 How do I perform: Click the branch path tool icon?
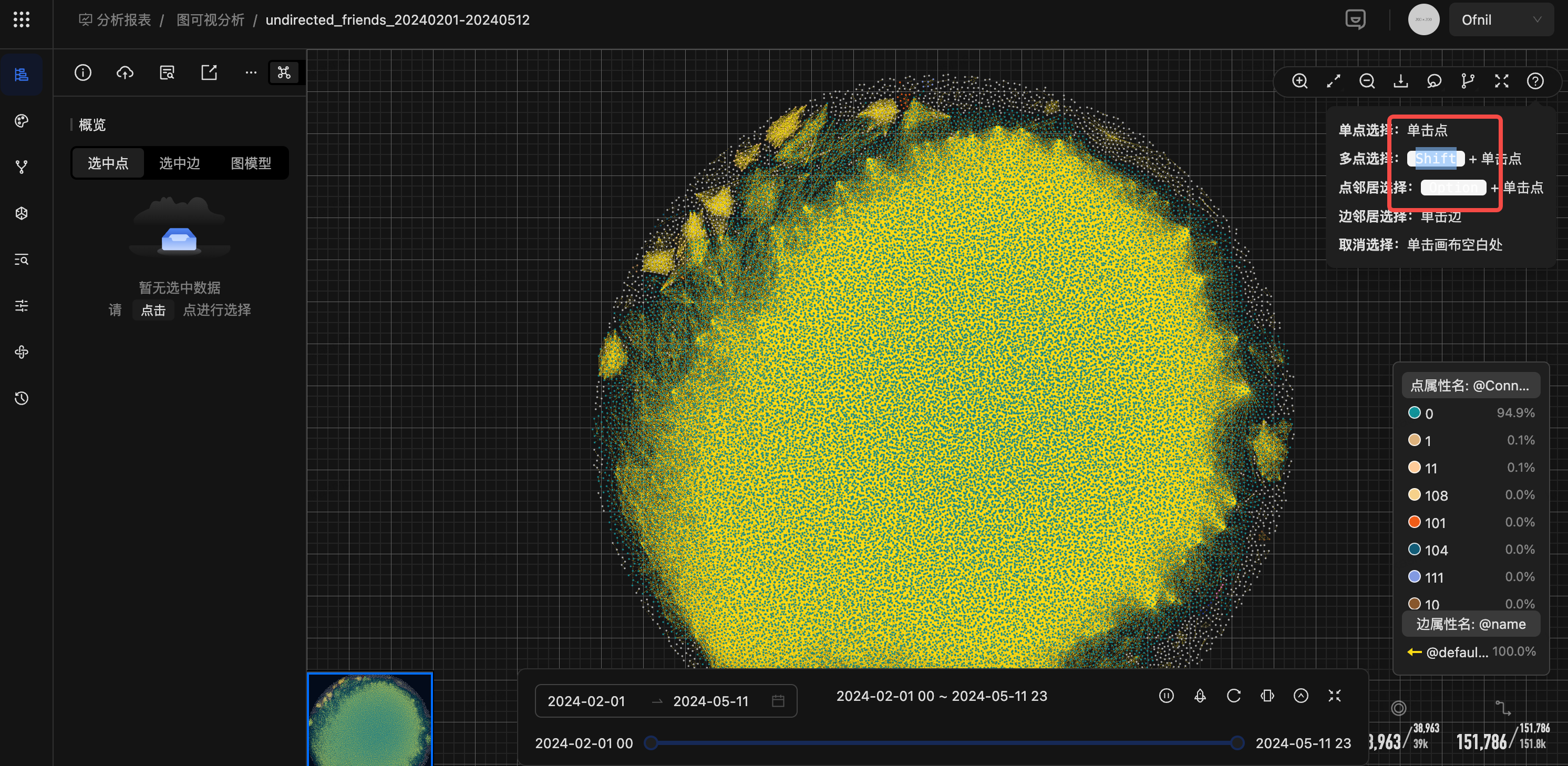point(1468,81)
